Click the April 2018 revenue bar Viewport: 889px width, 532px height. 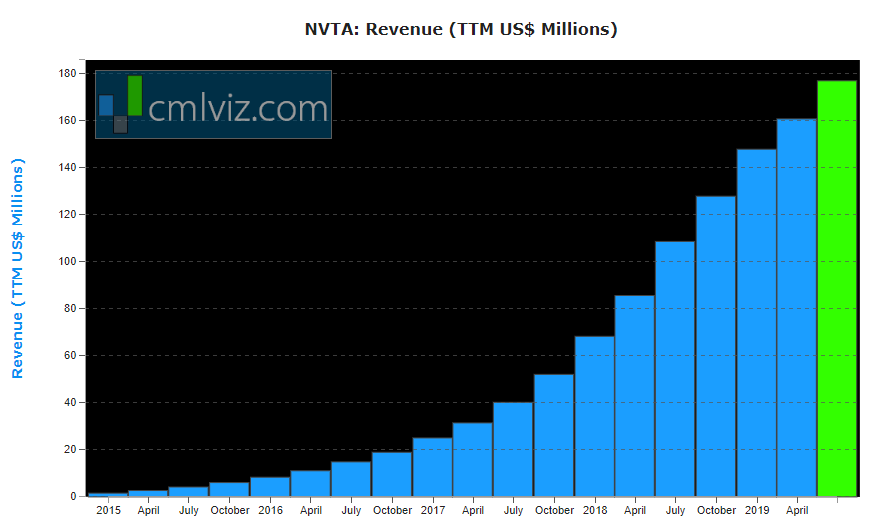pos(634,396)
